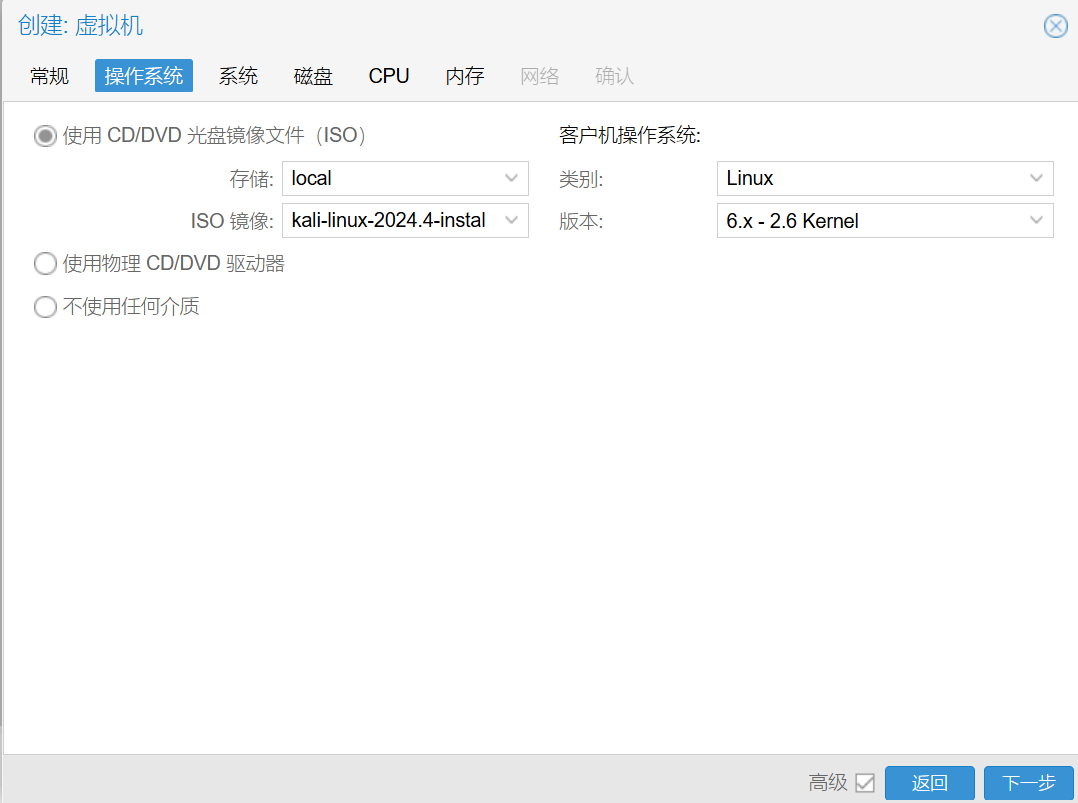This screenshot has height=803, width=1078.
Task: Select the 不使用任何介质 radio option
Action: [45, 307]
